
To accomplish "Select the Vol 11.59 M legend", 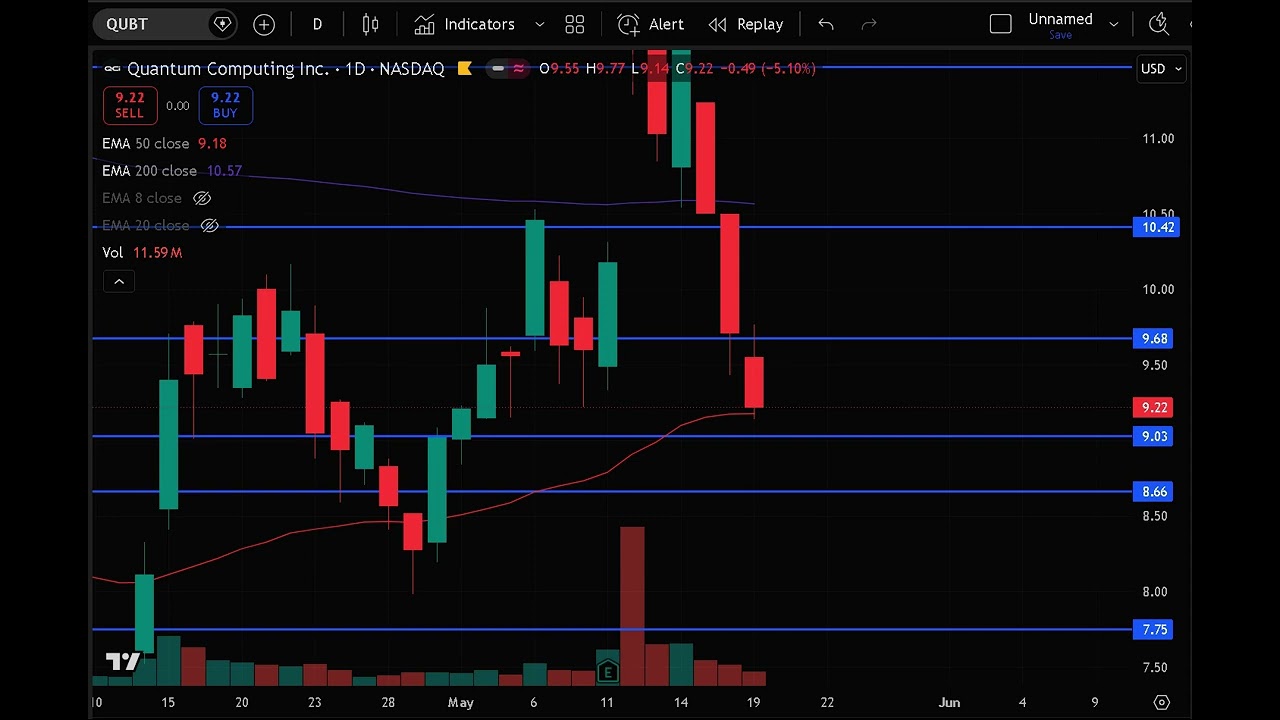I will 142,253.
